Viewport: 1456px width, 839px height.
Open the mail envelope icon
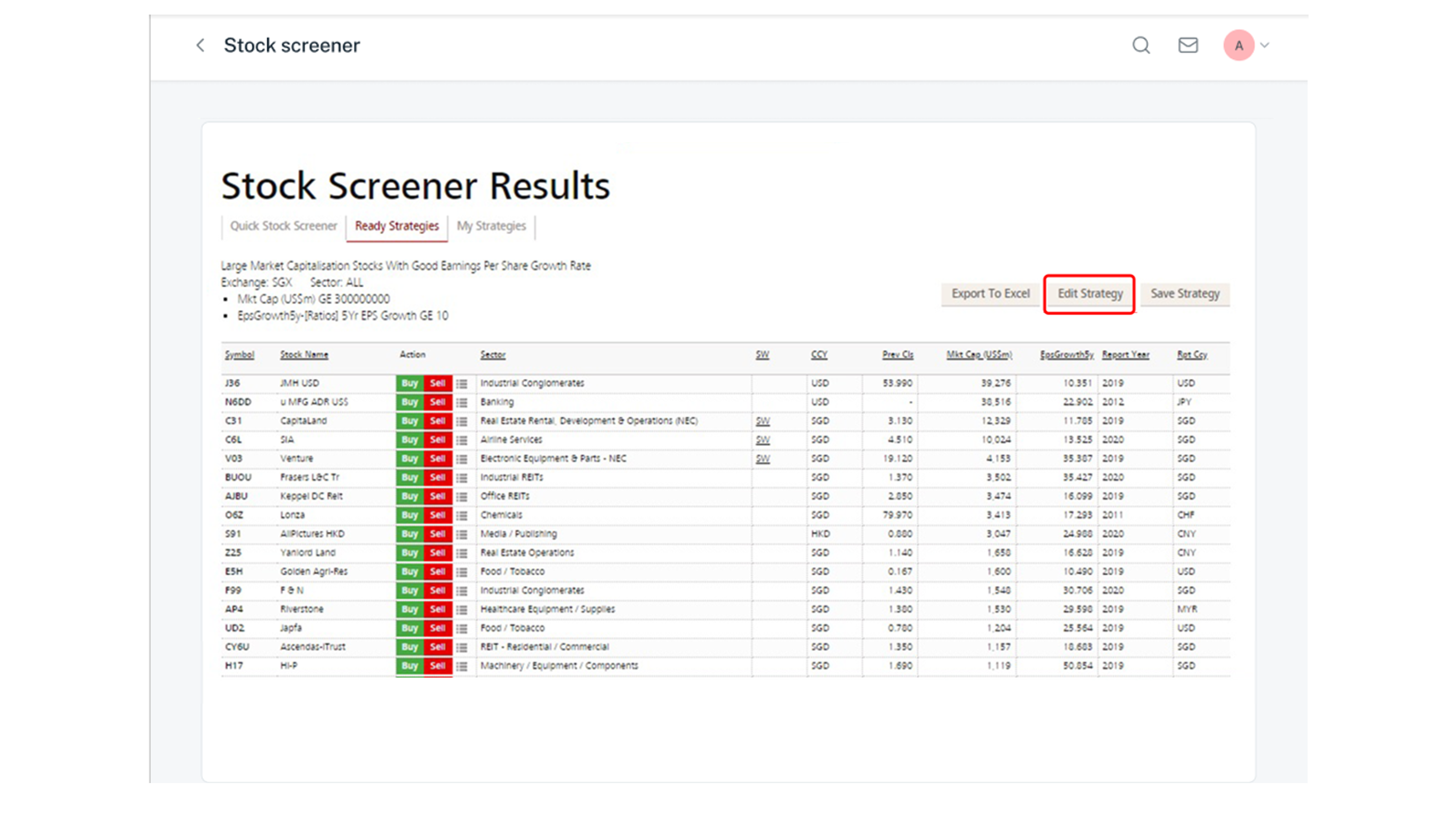(1188, 45)
